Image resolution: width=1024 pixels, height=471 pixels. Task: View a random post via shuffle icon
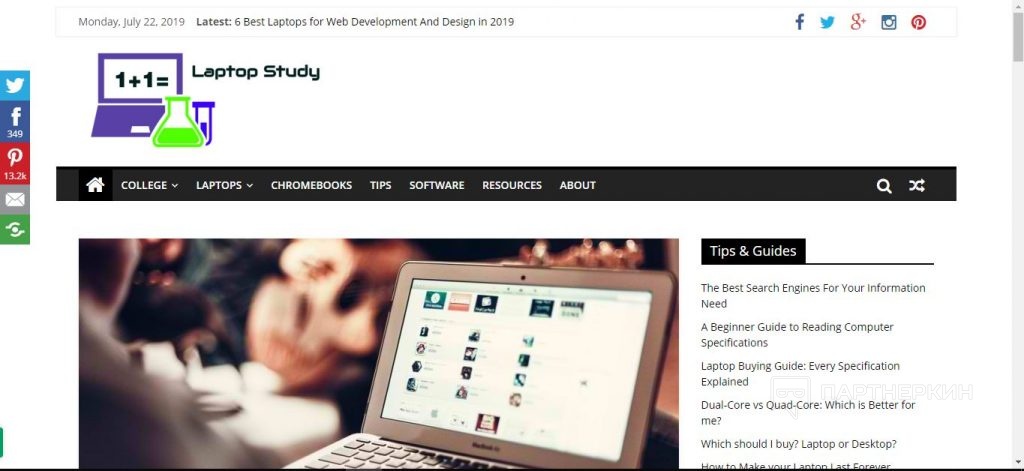coord(917,186)
